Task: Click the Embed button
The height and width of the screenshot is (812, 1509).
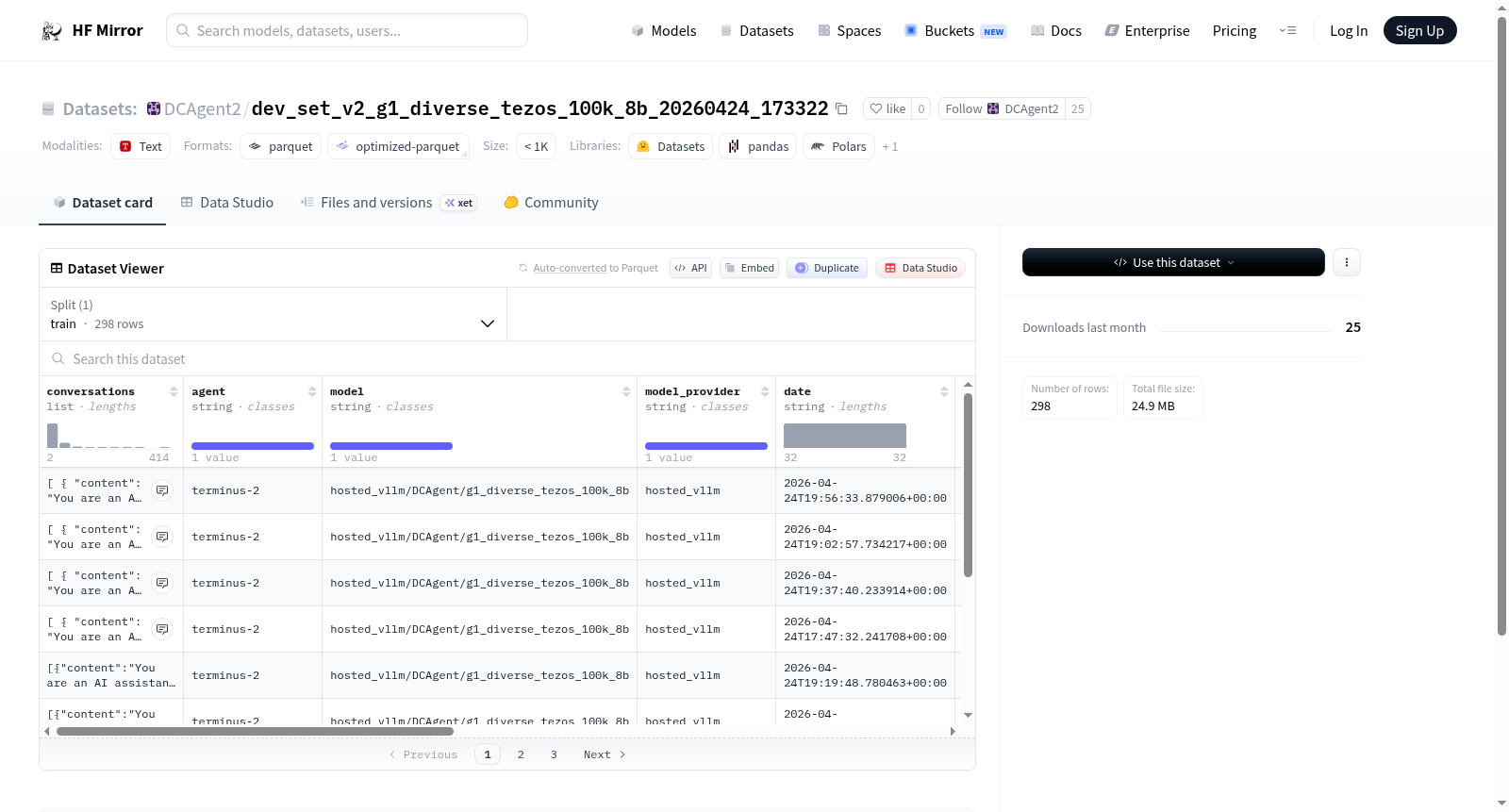Action: coord(749,268)
